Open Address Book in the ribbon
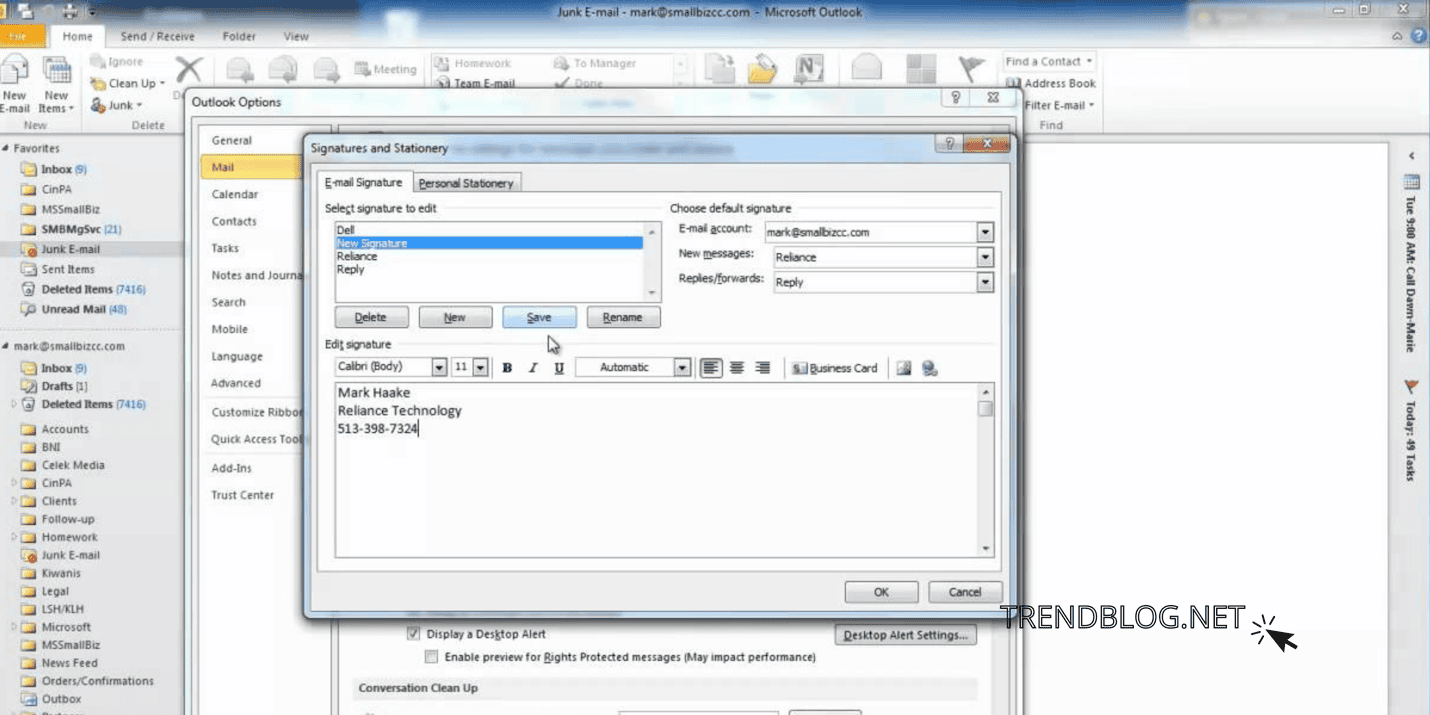 coord(1051,84)
